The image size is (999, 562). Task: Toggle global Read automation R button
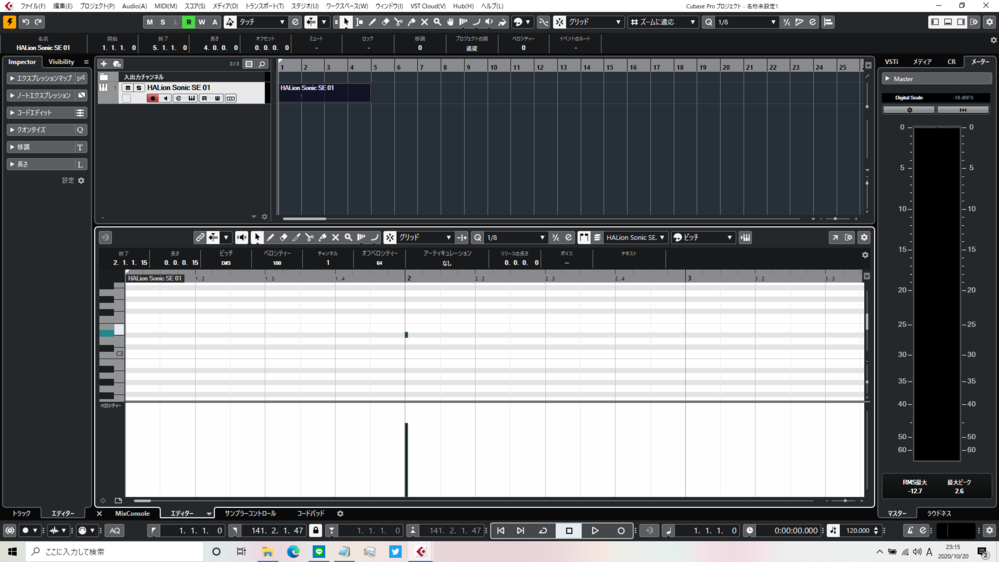189,22
